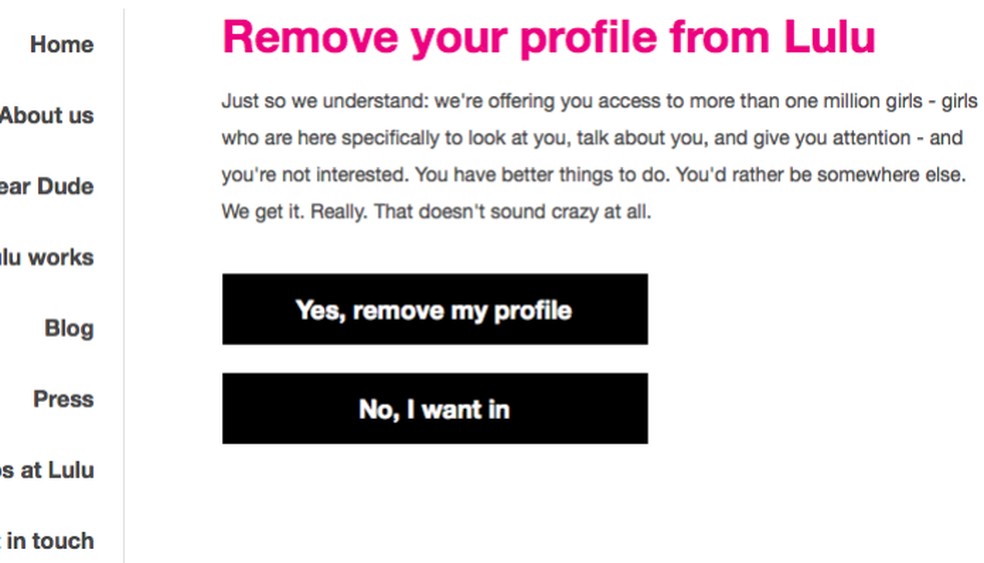Visit the Blog from the sidebar
This screenshot has width=984, height=563.
click(x=68, y=328)
